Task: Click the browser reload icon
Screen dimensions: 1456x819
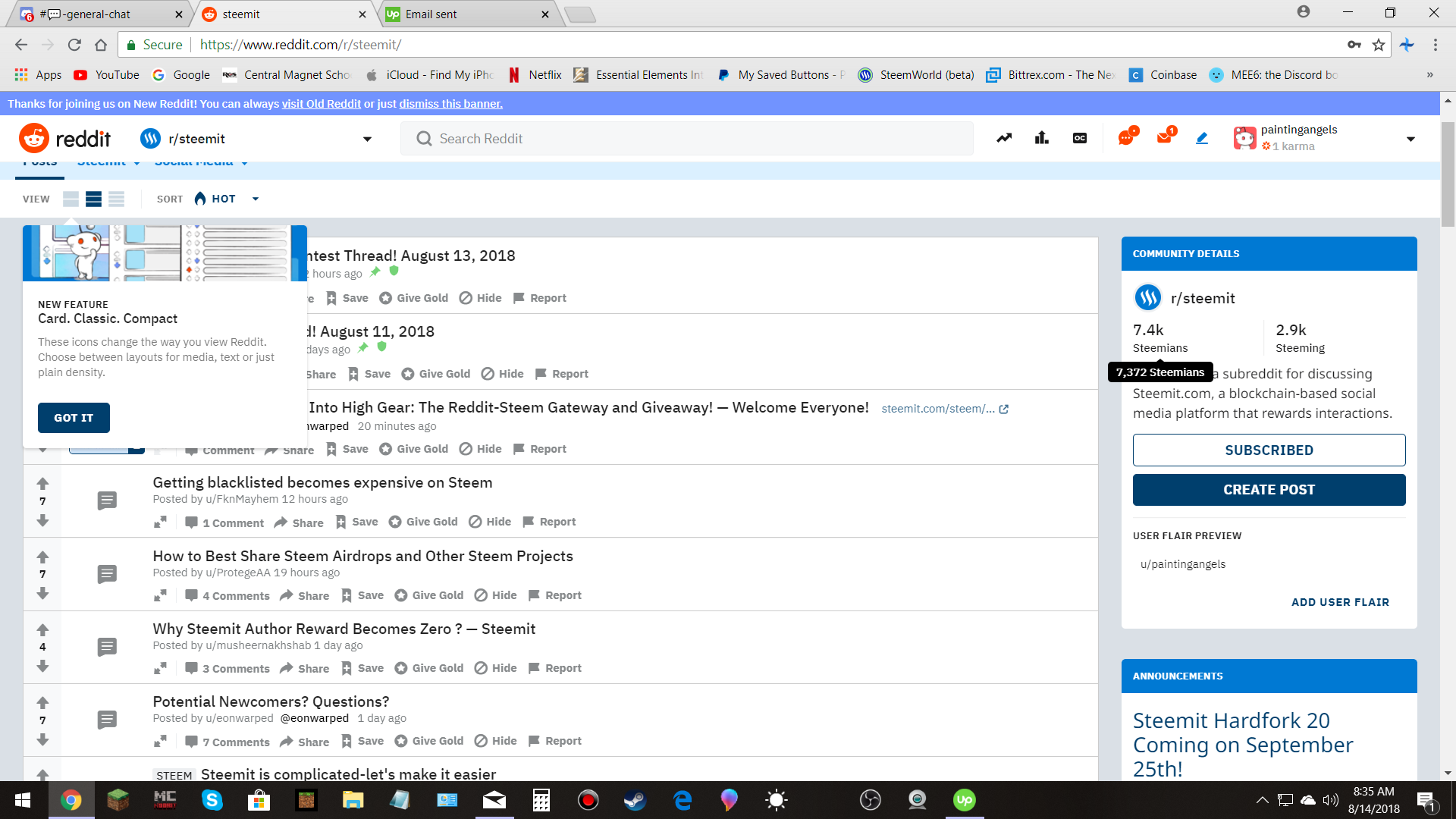Action: point(74,45)
